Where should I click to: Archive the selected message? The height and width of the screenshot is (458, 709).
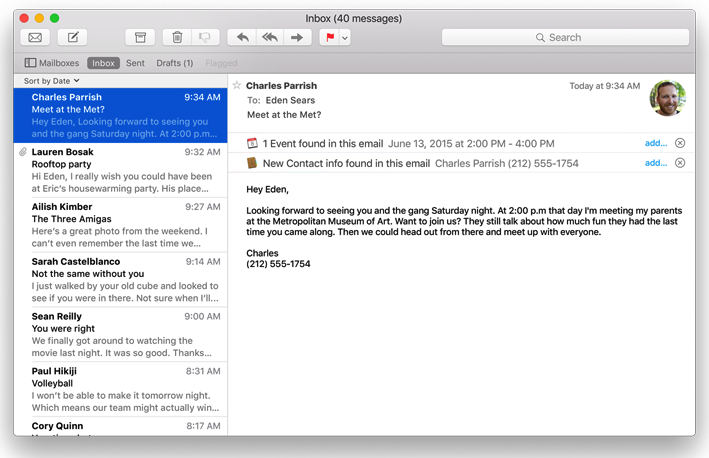140,38
